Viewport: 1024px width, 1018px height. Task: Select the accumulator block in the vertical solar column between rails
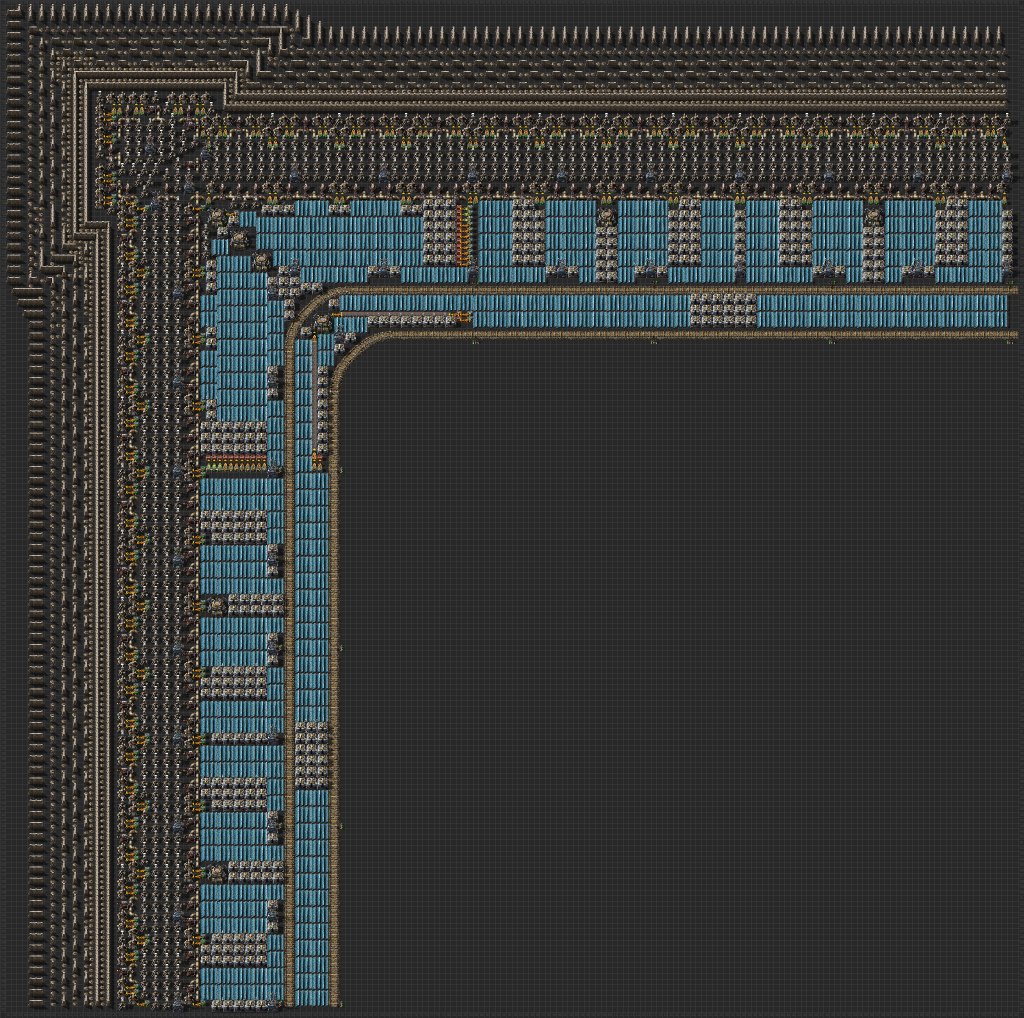pos(312,755)
